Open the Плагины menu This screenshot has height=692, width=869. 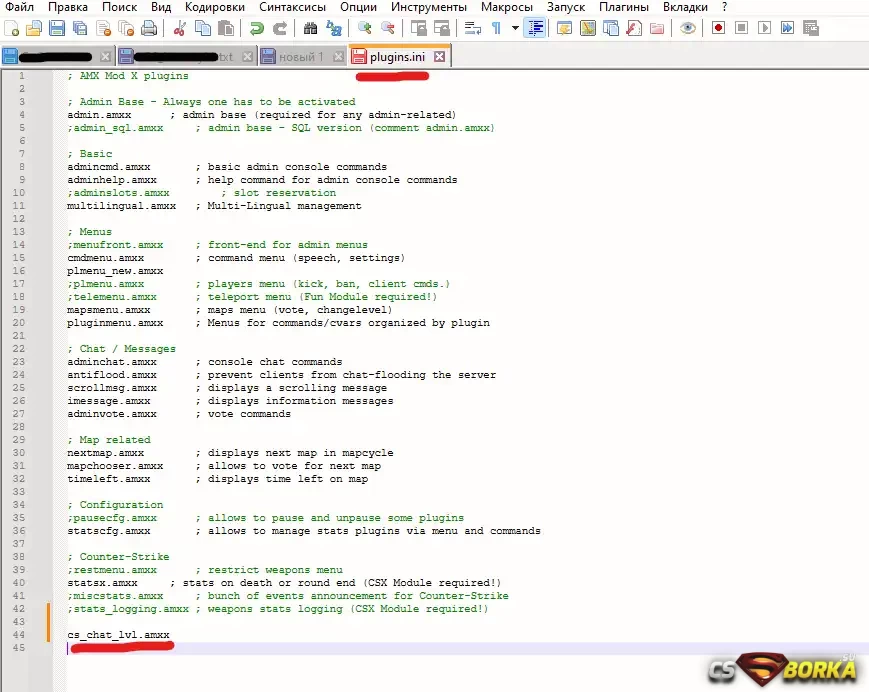[624, 7]
